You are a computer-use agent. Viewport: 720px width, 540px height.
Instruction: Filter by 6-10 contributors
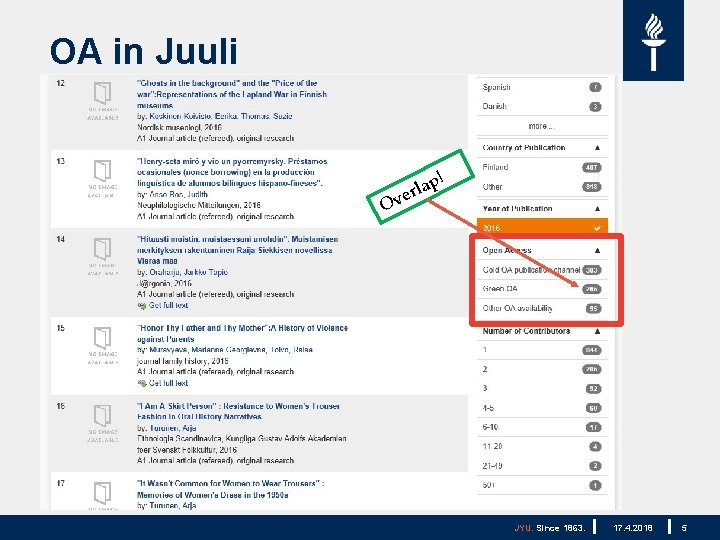(x=542, y=427)
